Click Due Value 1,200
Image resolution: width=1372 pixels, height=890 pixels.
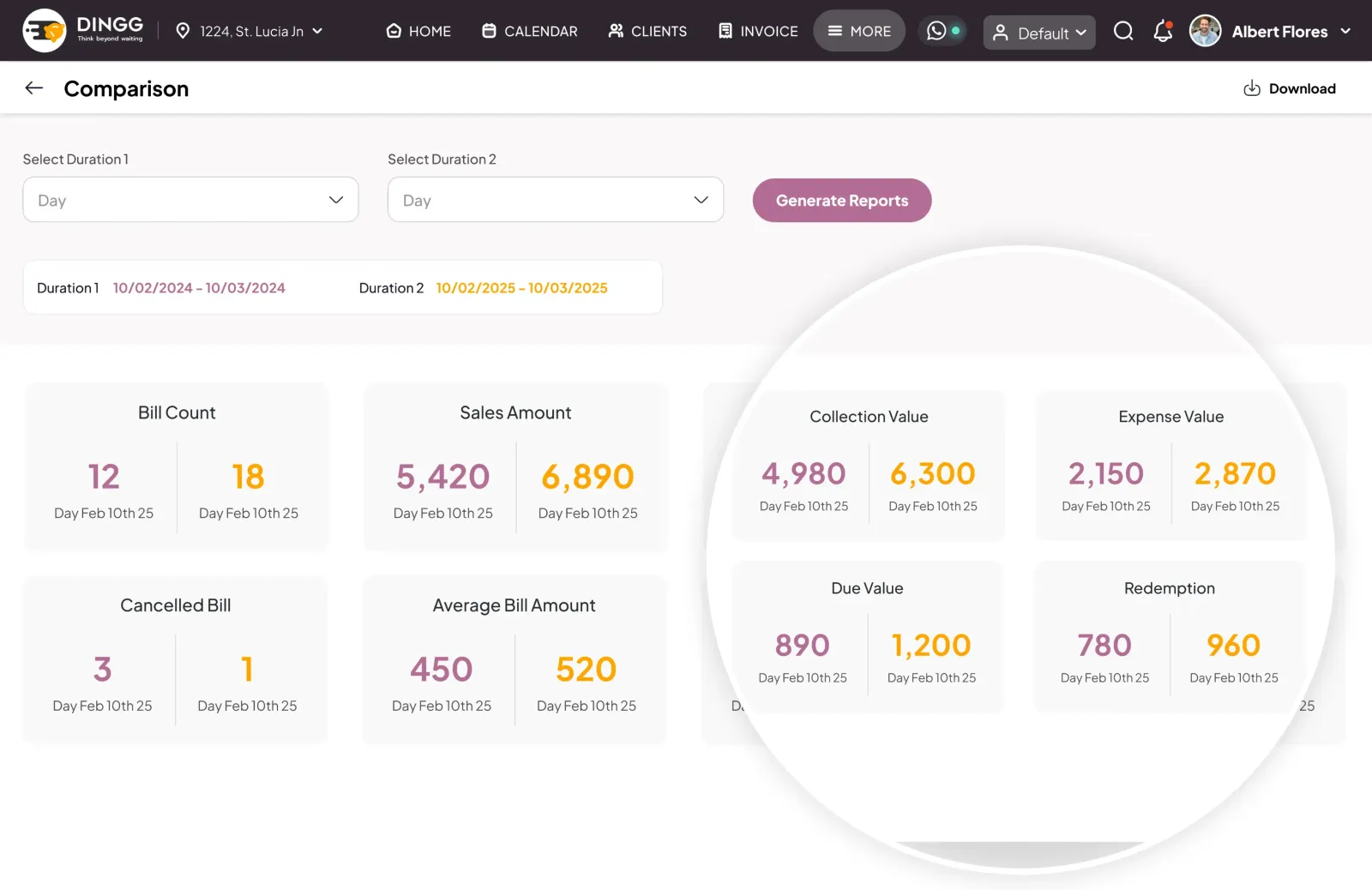(931, 645)
